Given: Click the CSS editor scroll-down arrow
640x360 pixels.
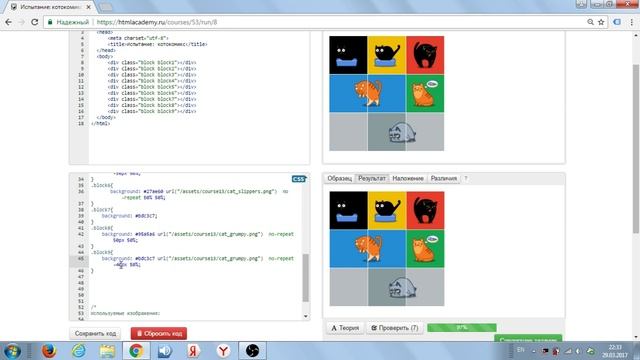Looking at the screenshot, I should point(305,316).
